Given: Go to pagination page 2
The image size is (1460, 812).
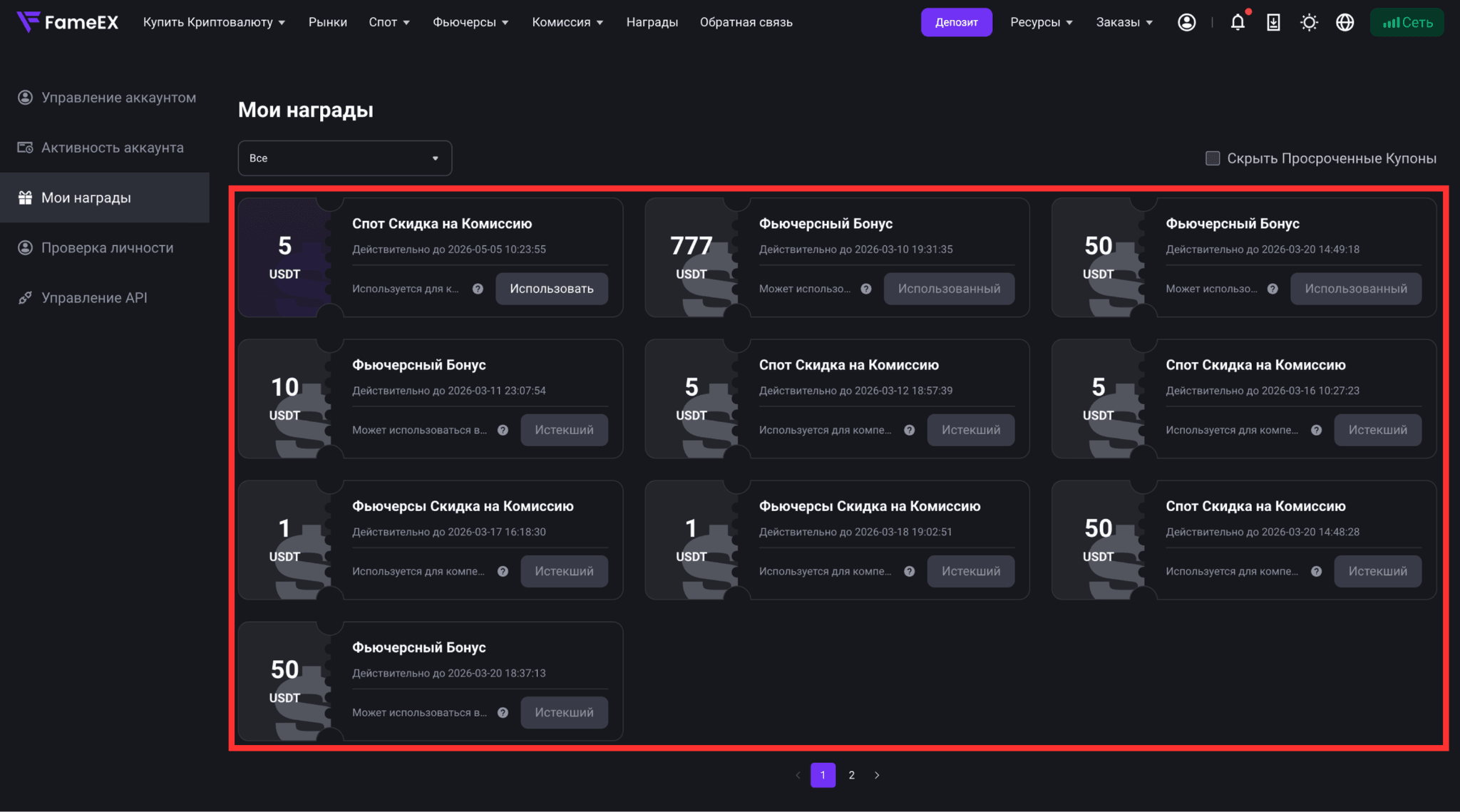Looking at the screenshot, I should 851,775.
